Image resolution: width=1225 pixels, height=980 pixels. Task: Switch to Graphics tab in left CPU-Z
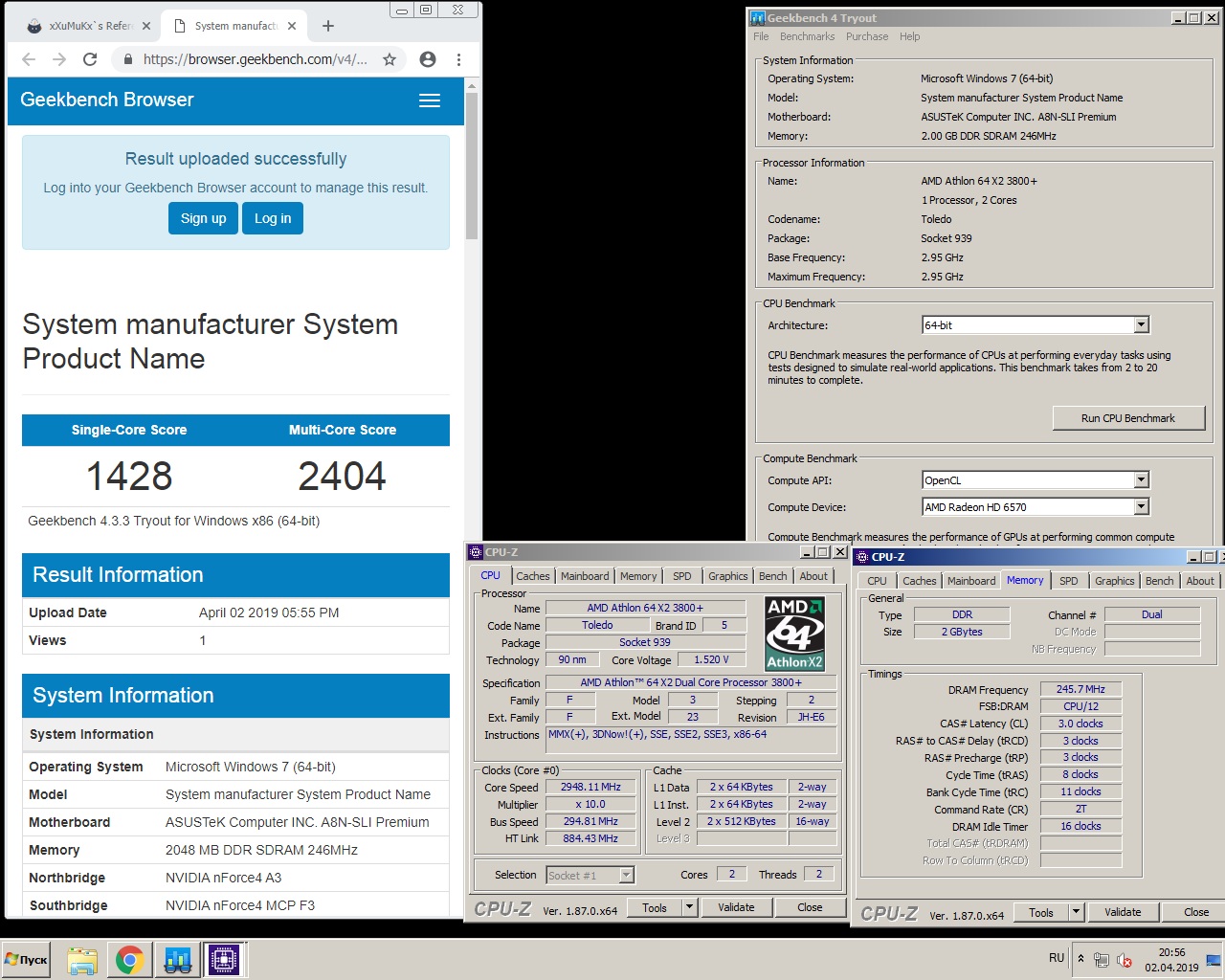(x=728, y=576)
